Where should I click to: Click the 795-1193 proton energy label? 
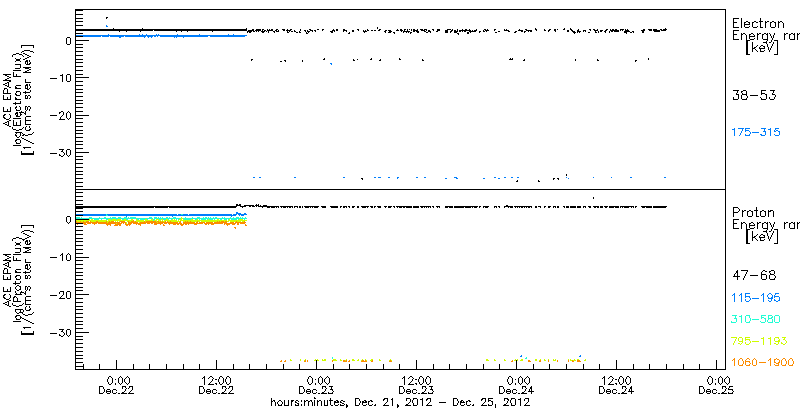(x=760, y=341)
